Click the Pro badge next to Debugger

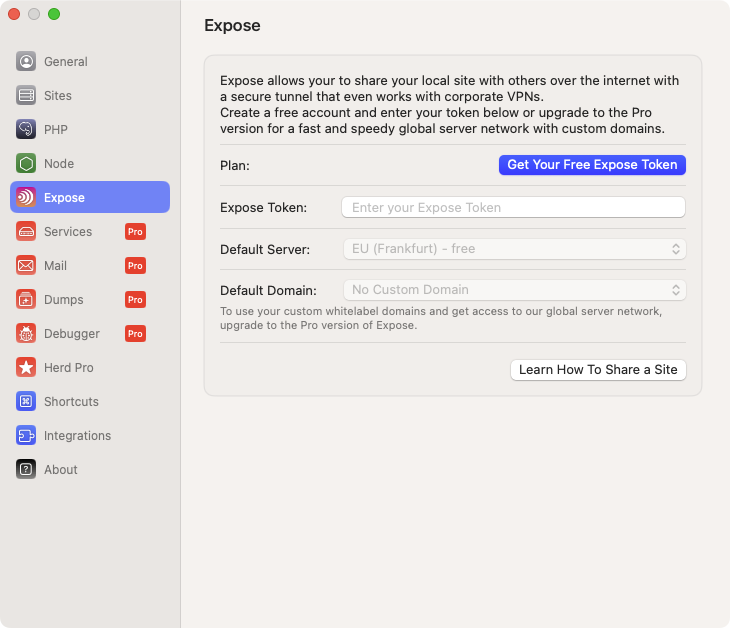click(x=135, y=333)
